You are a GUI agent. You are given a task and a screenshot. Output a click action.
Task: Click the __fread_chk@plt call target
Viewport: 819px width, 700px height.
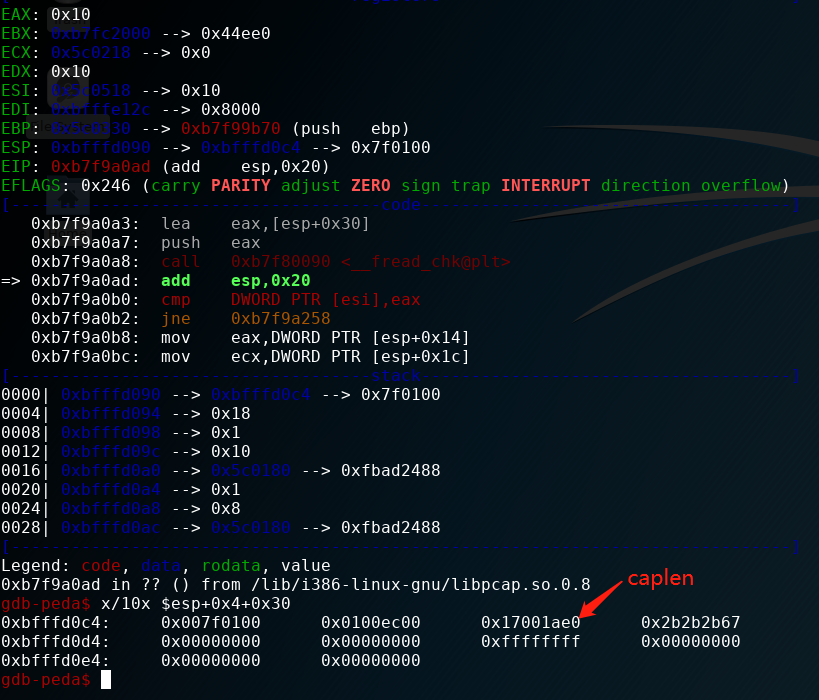click(x=426, y=262)
